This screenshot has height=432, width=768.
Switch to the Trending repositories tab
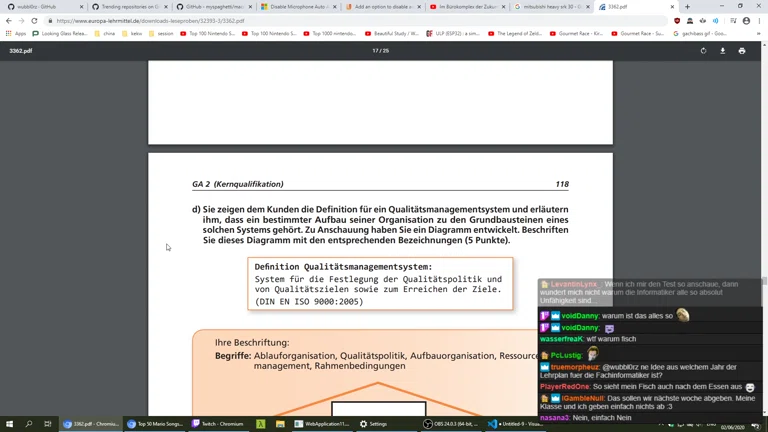(x=130, y=7)
